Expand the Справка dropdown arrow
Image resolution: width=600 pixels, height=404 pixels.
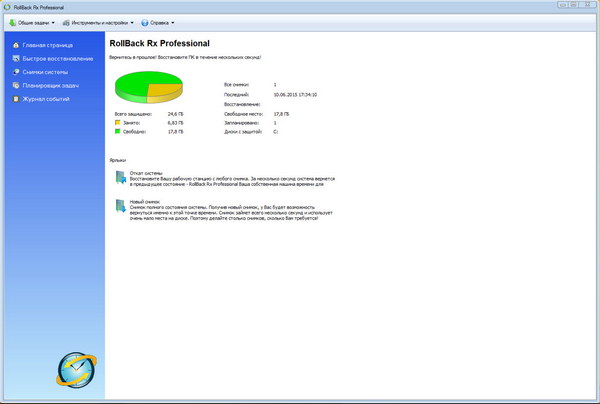pos(173,21)
